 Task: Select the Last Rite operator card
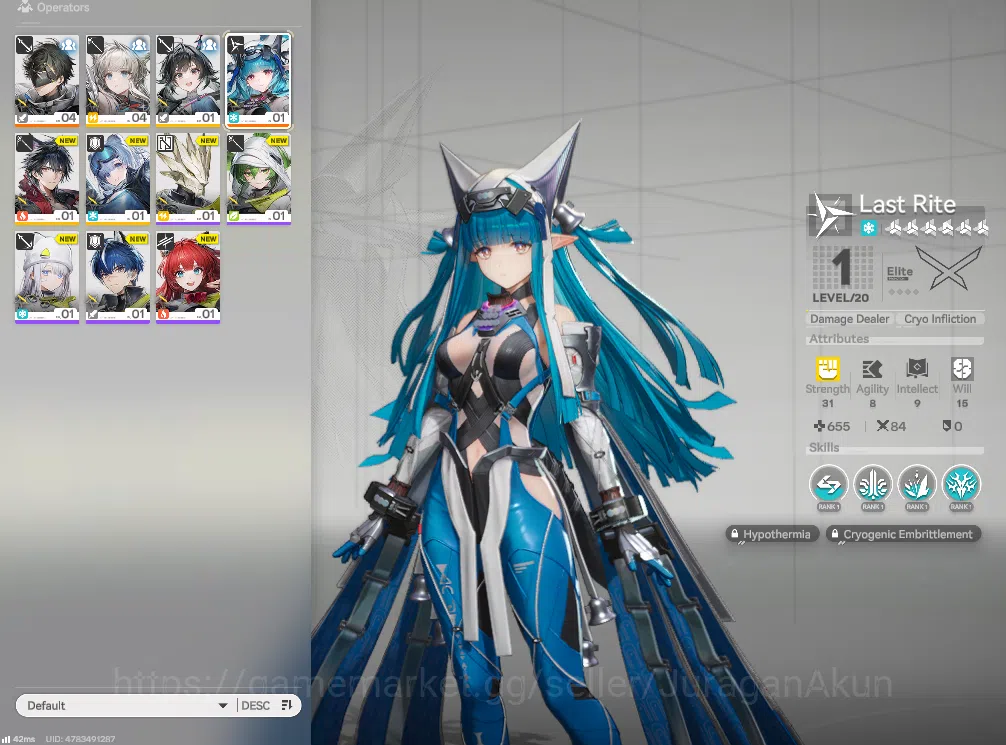click(x=259, y=80)
